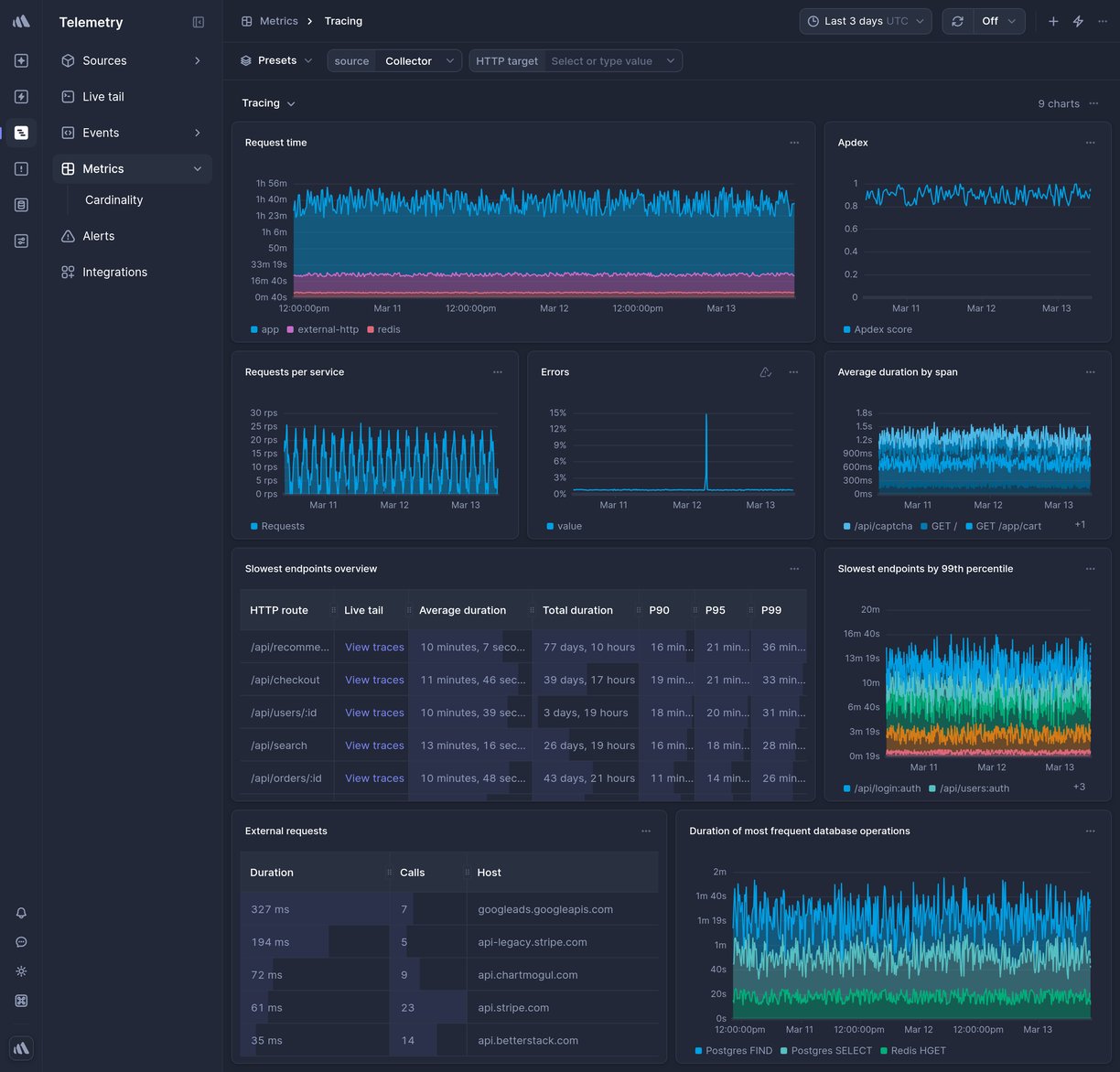This screenshot has width=1120, height=1072.
Task: Toggle Postgres SELECT in database operations legend
Action: tap(826, 1050)
